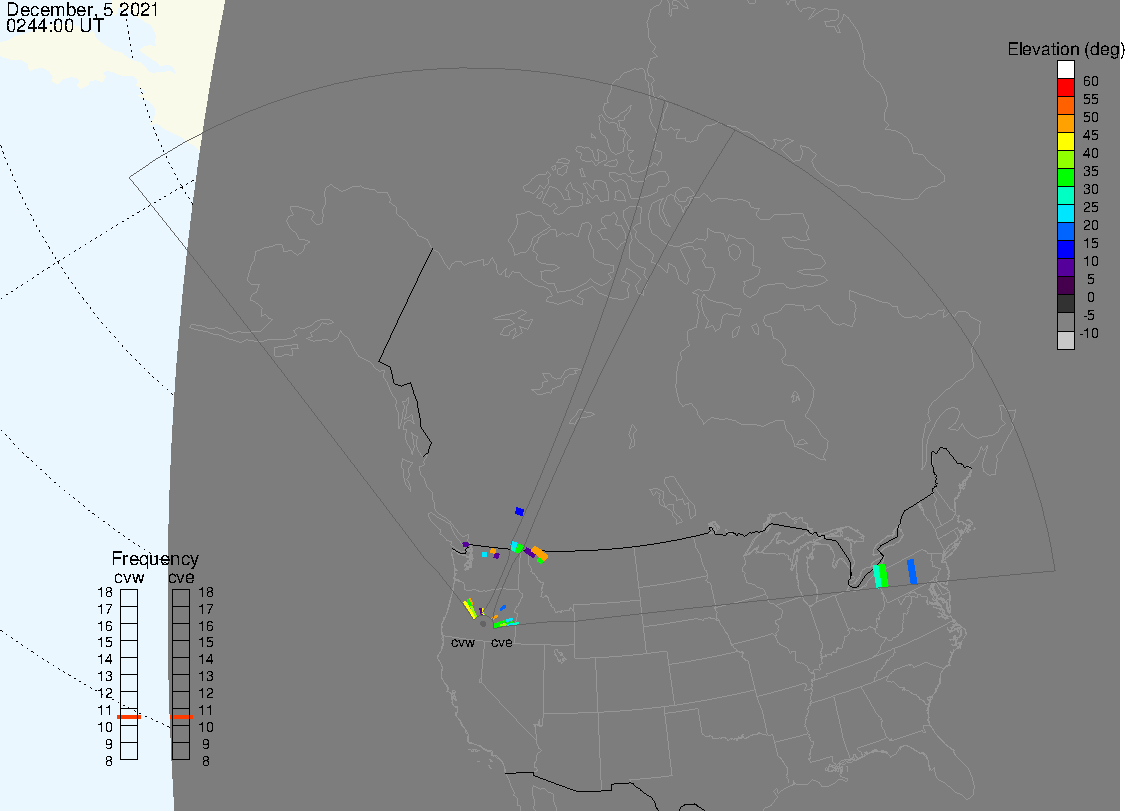Image resolution: width=1125 pixels, height=811 pixels.
Task: Click the top cell of the cve frequency bar
Action: (x=181, y=598)
